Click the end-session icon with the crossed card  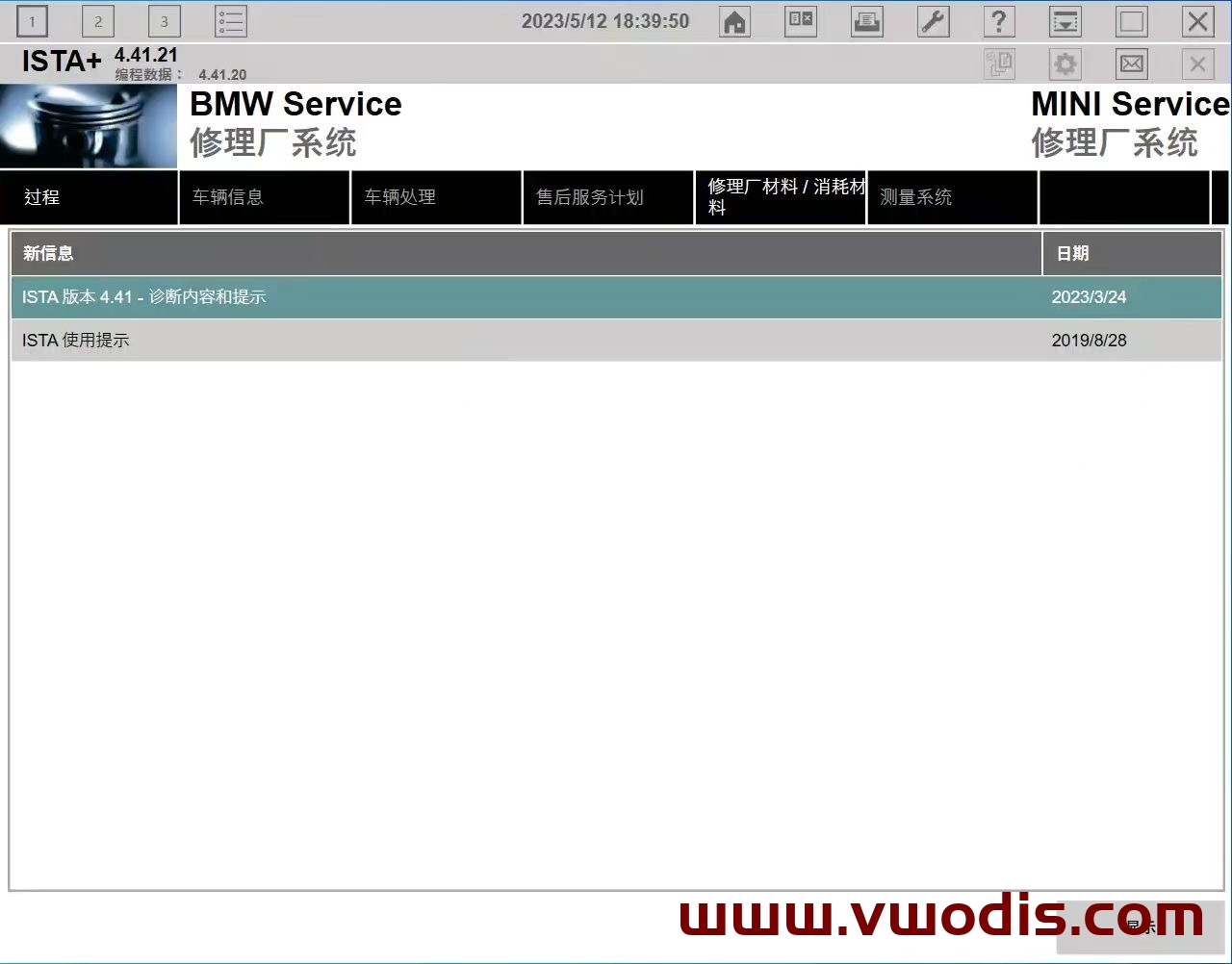pyautogui.click(x=801, y=21)
